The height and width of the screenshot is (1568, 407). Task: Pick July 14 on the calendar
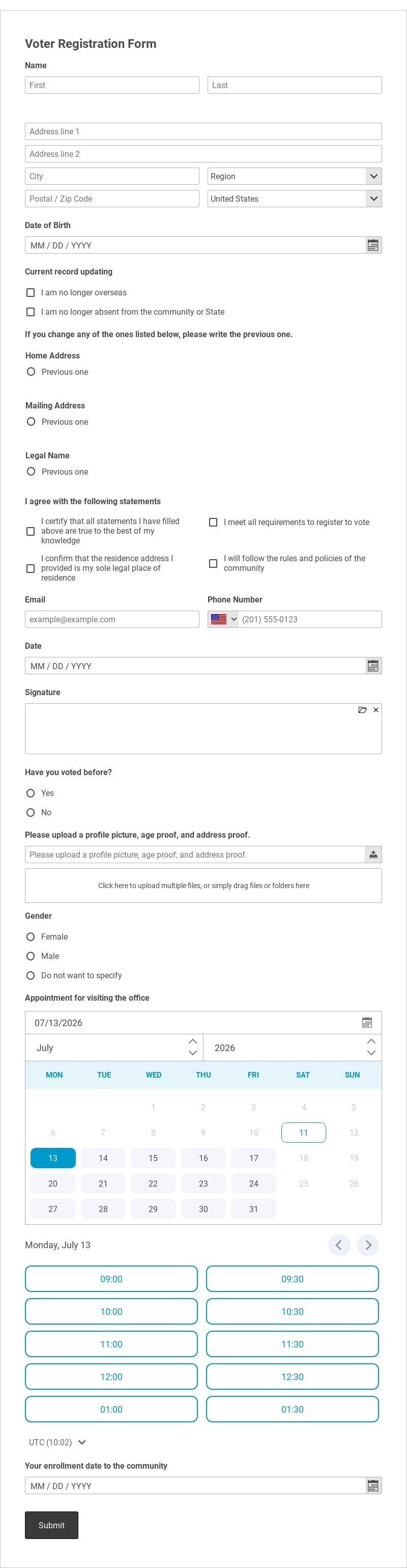click(x=103, y=1158)
